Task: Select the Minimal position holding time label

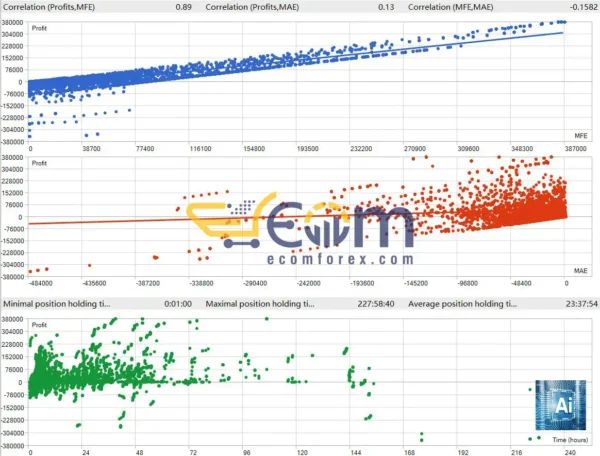Action: tap(57, 304)
